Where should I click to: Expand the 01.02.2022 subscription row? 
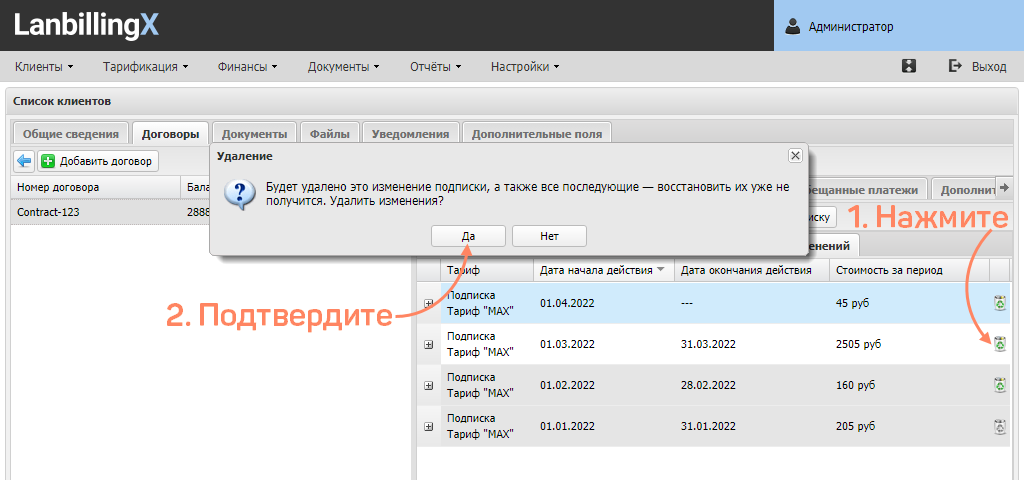(428, 386)
